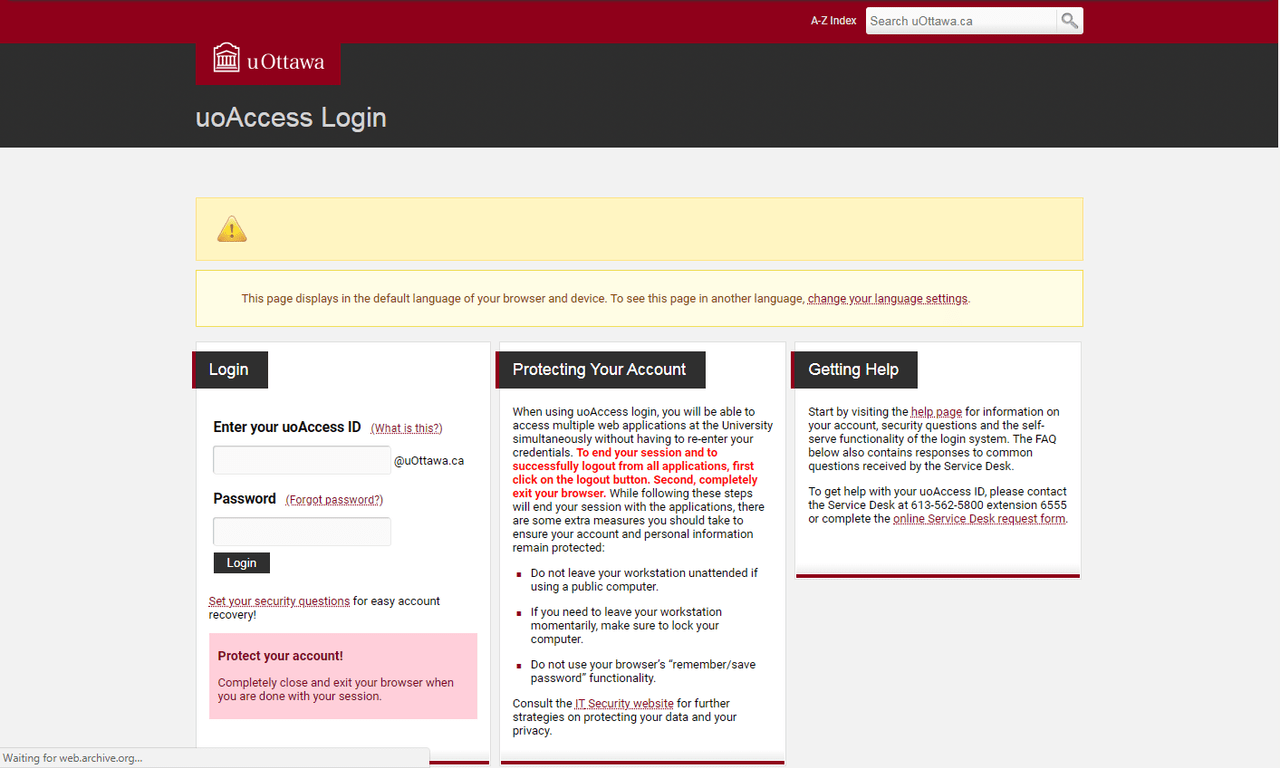
Task: Select the Login panel header
Action: click(x=229, y=369)
